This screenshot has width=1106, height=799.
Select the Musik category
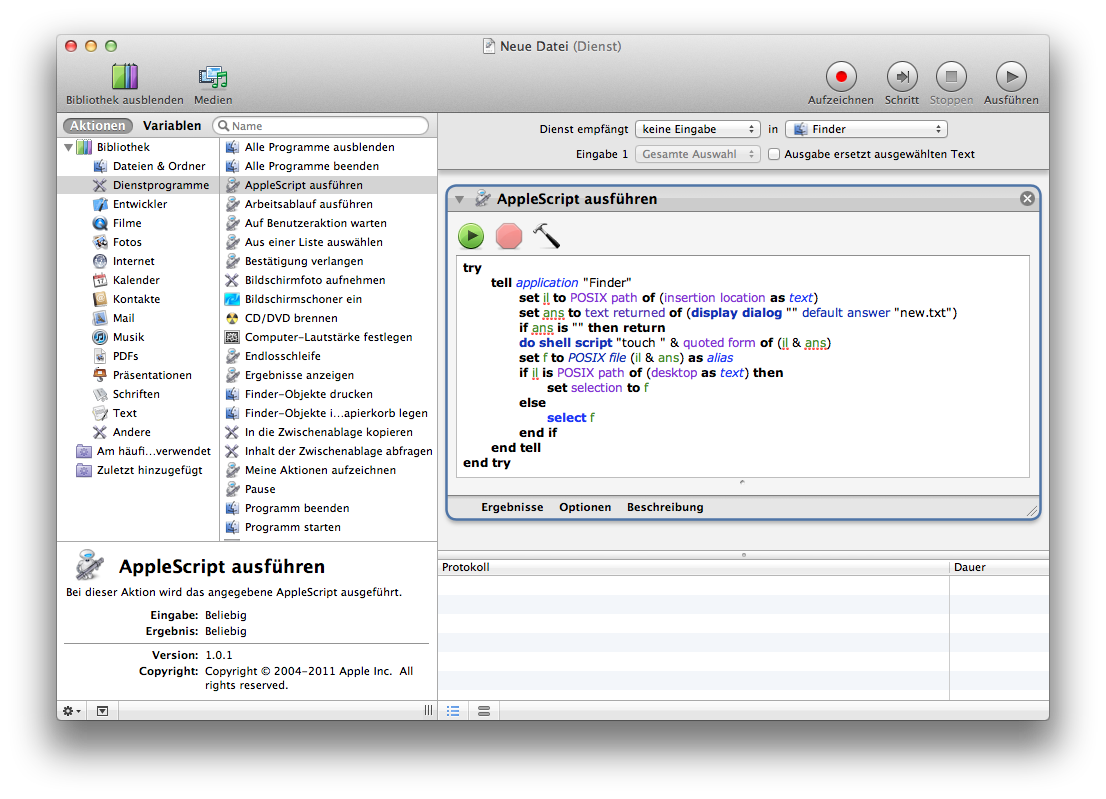(138, 338)
